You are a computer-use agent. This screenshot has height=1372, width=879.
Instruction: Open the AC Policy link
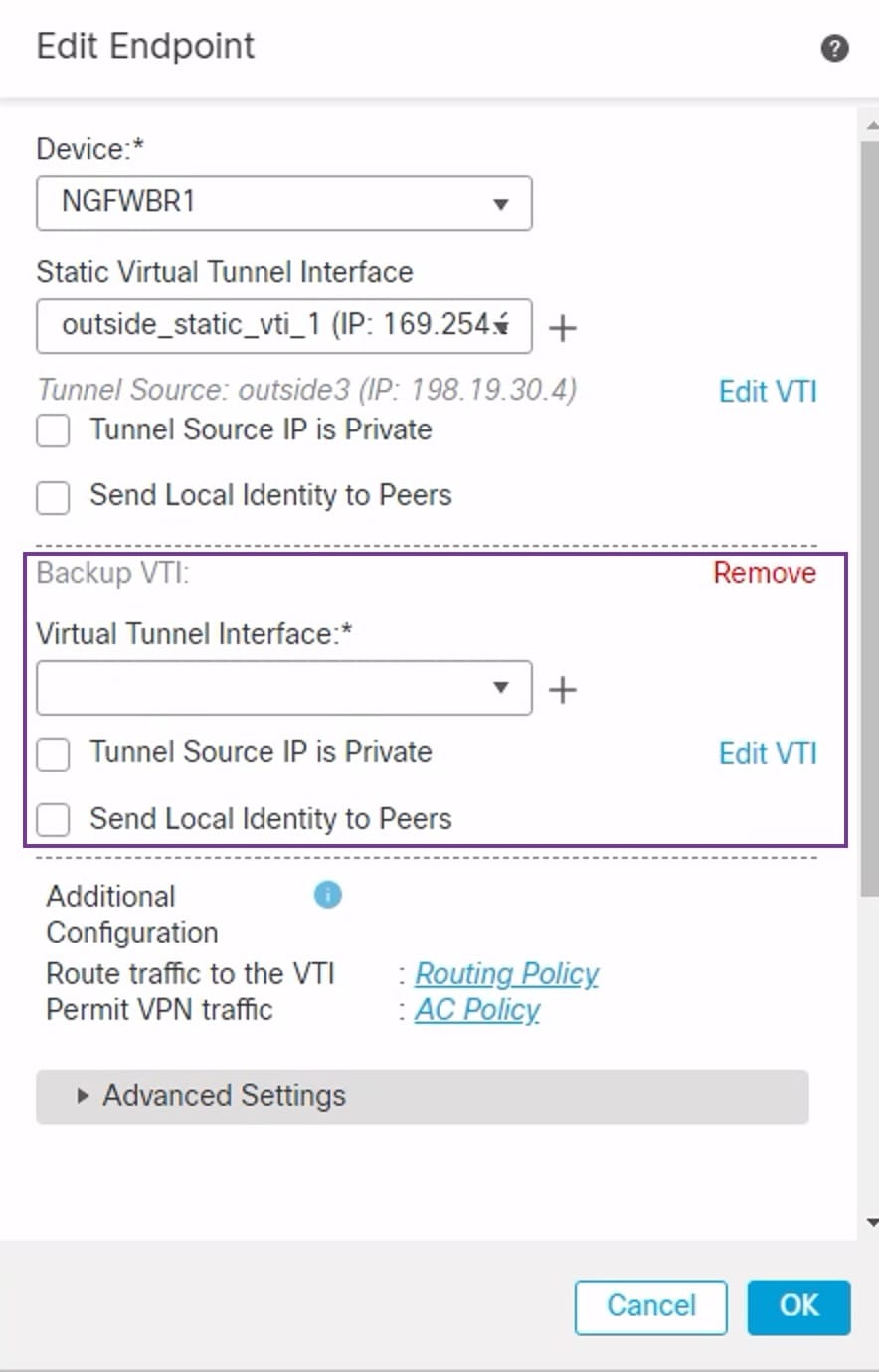point(477,1010)
